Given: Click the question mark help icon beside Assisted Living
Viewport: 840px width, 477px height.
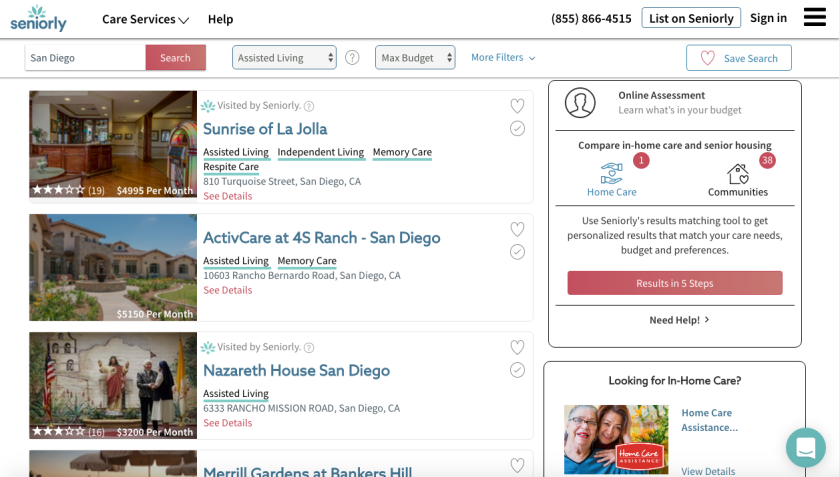Looking at the screenshot, I should 352,57.
